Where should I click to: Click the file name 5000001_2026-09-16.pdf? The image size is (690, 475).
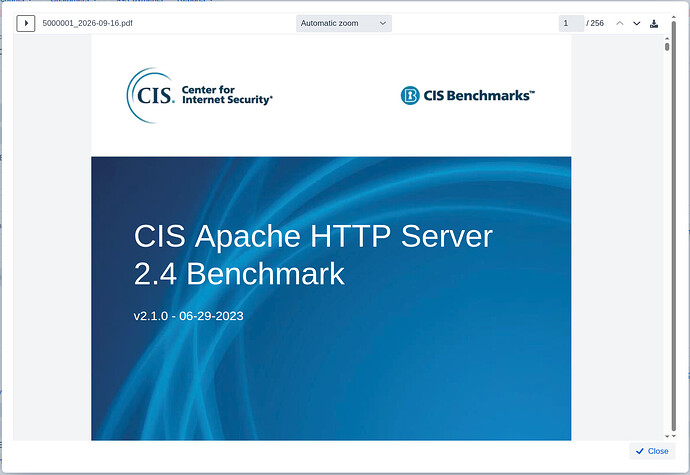coord(88,23)
